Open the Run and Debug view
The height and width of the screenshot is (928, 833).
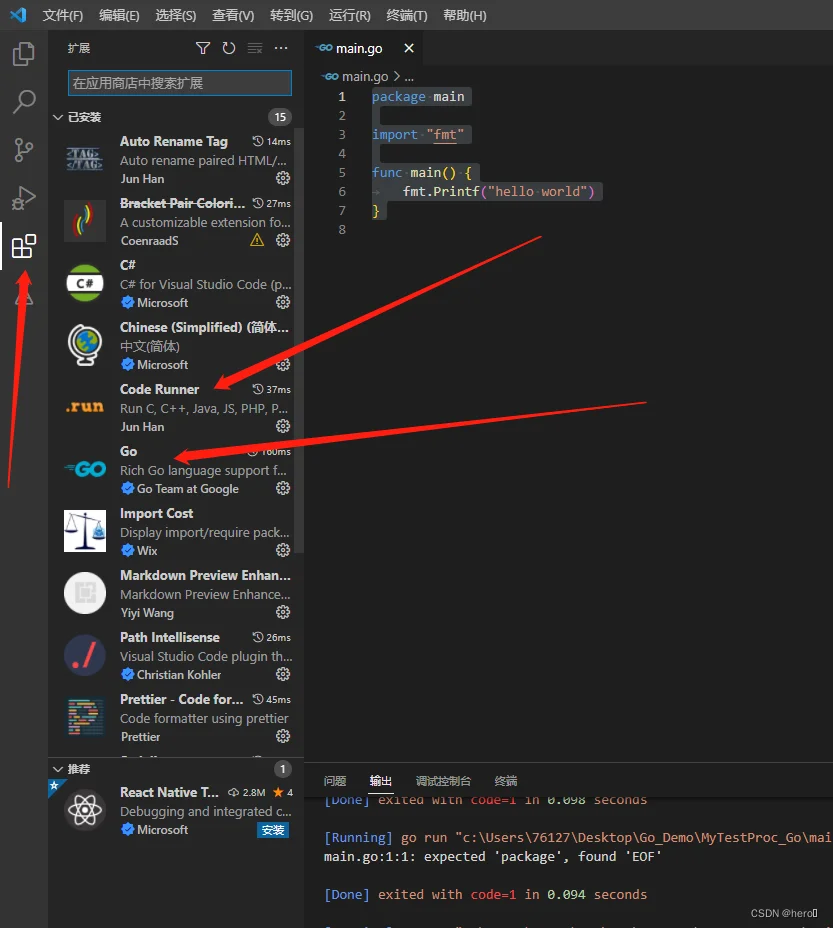tap(24, 198)
